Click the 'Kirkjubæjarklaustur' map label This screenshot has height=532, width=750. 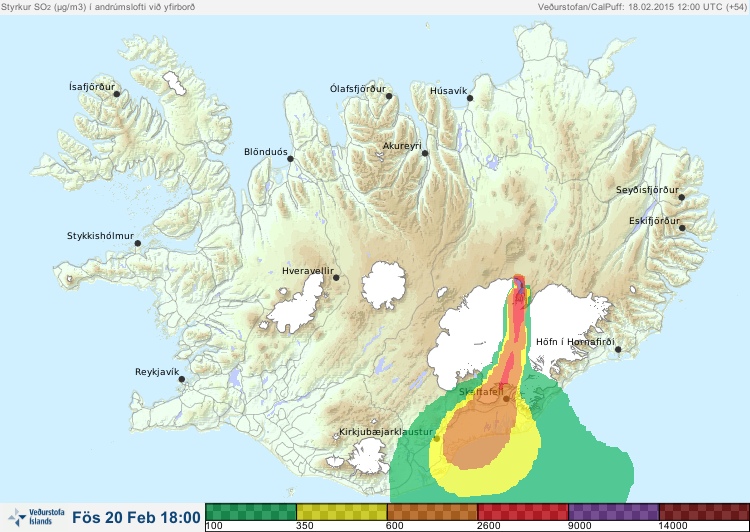pyautogui.click(x=386, y=432)
